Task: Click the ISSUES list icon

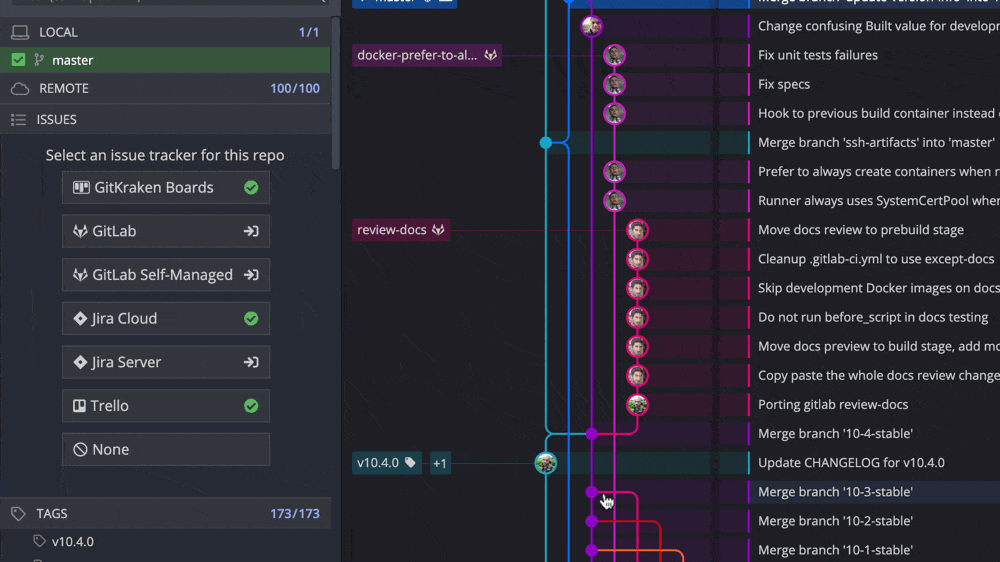Action: [18, 119]
